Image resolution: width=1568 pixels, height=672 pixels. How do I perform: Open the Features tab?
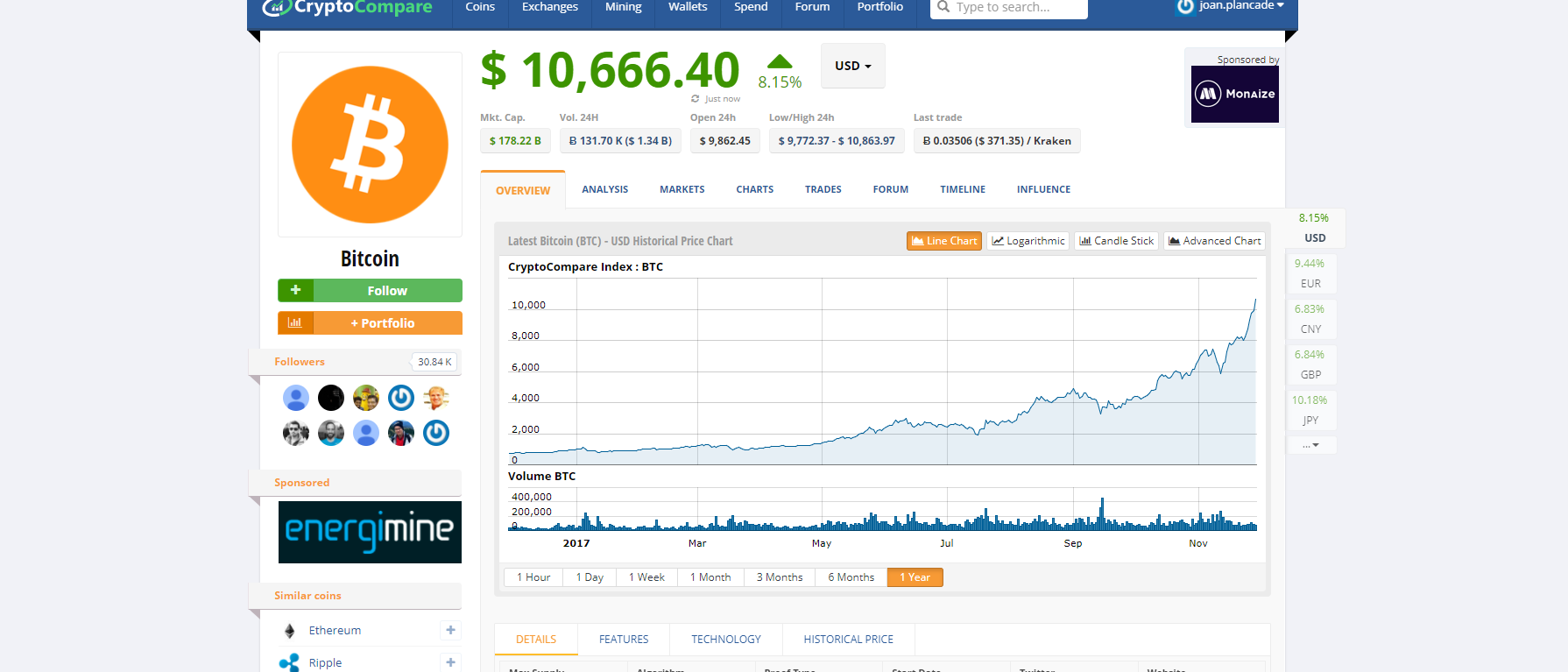pyautogui.click(x=624, y=640)
